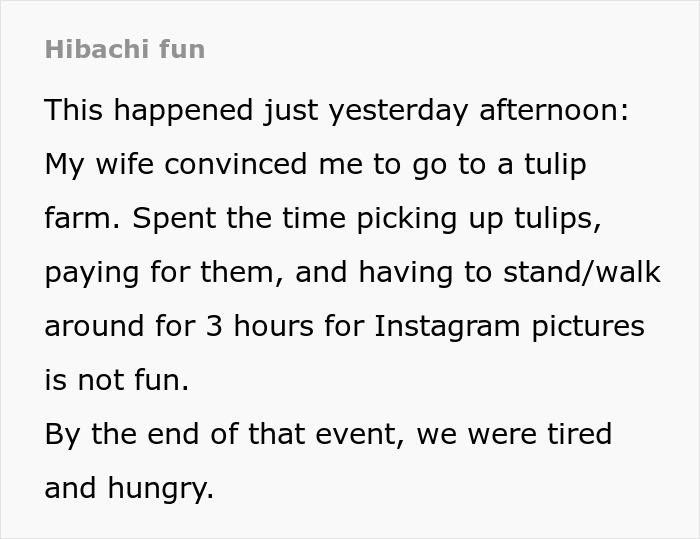Screen dimensions: 700x539
Task: Click the word "By" starting the last sentence
Action: pos(59,435)
